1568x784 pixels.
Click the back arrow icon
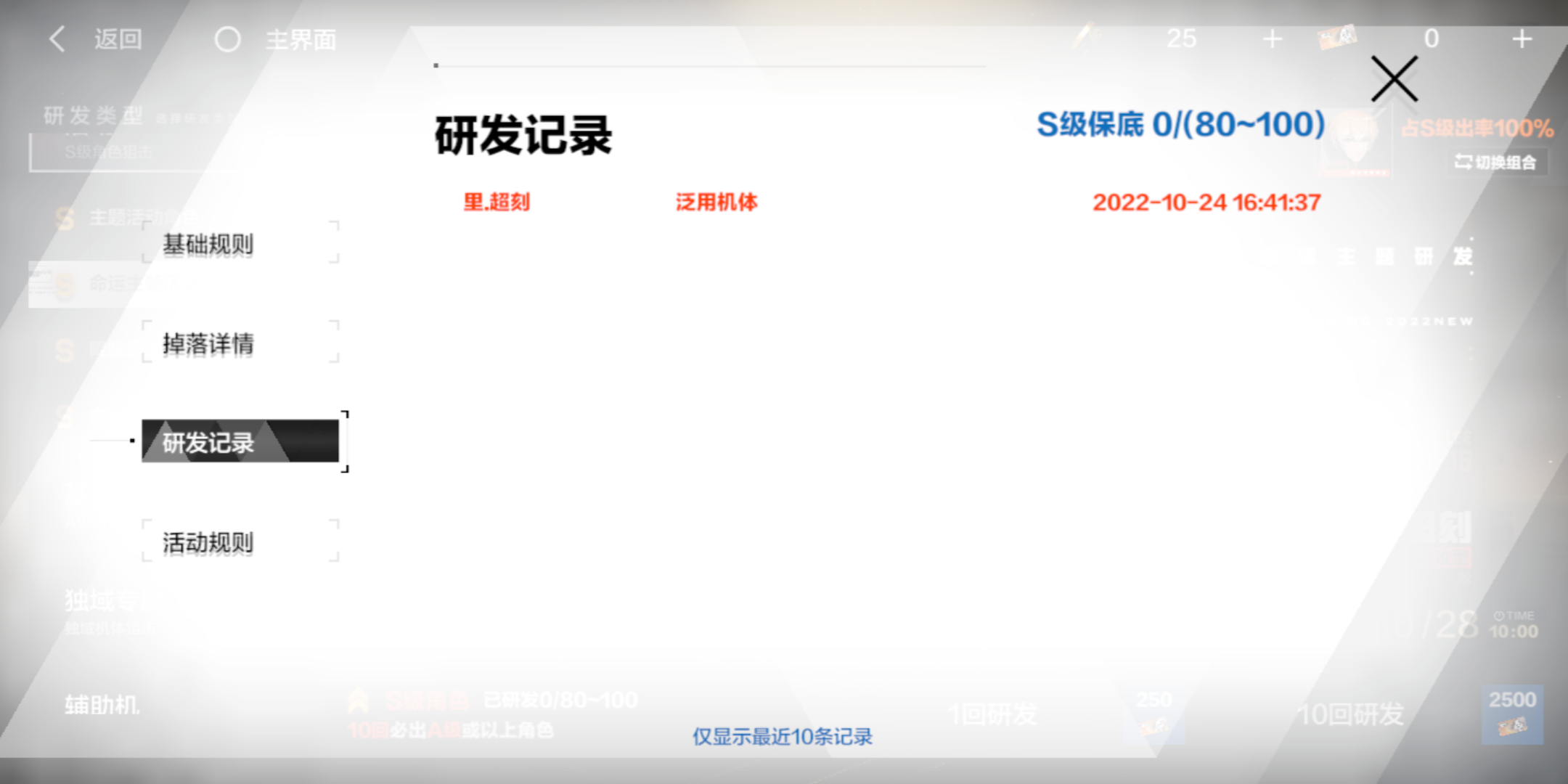click(x=58, y=39)
